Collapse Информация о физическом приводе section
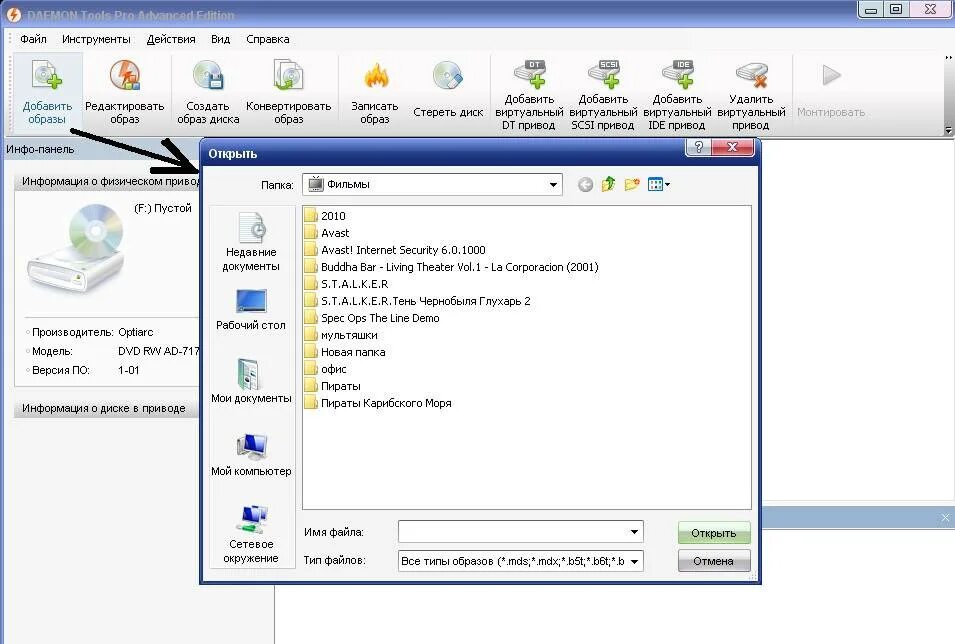The width and height of the screenshot is (955, 644). coord(107,182)
